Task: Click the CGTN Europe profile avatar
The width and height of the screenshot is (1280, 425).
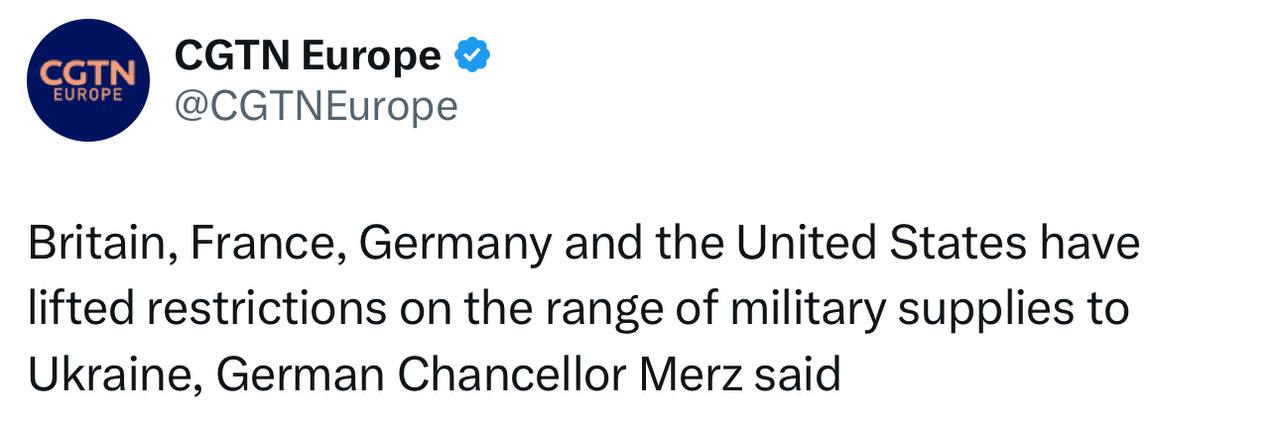Action: pos(88,81)
